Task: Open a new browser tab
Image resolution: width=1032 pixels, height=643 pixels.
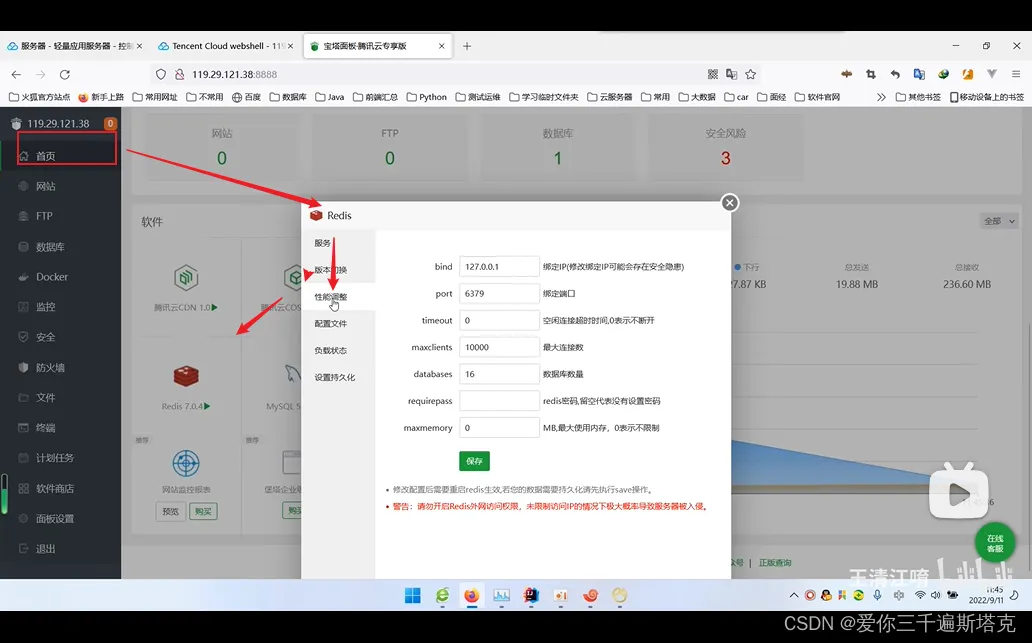Action: tap(467, 46)
